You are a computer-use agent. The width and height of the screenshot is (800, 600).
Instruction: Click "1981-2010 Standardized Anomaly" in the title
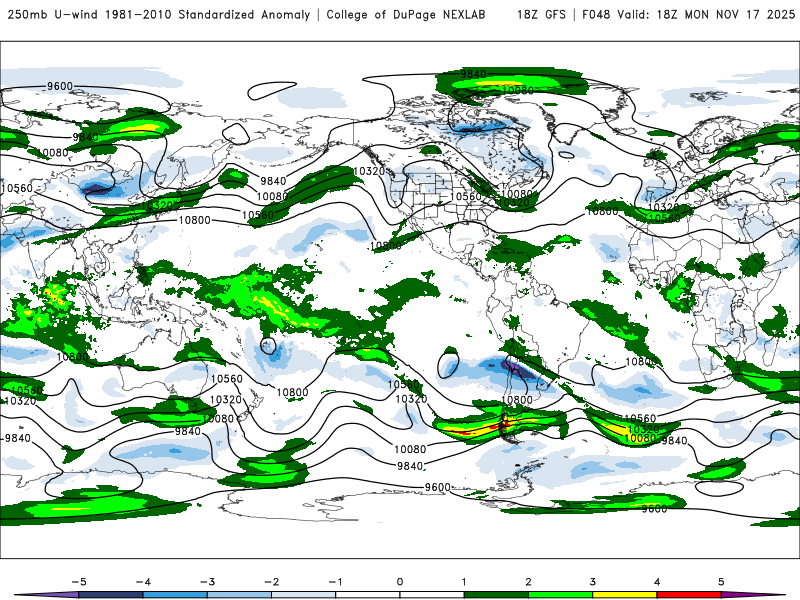tap(207, 14)
